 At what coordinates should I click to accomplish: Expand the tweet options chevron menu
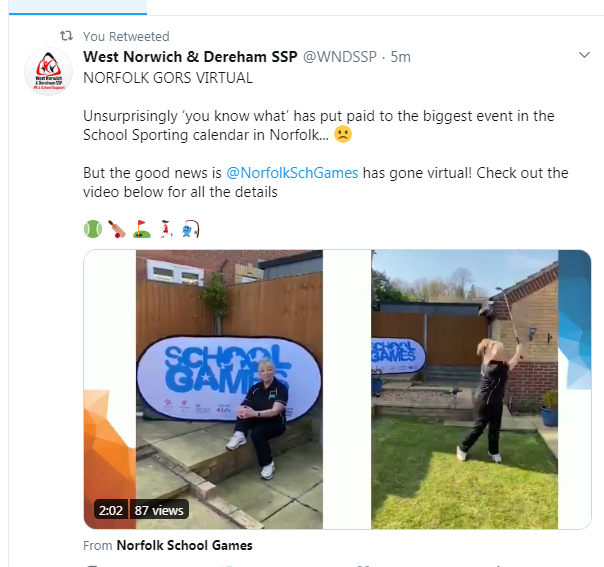(x=584, y=55)
